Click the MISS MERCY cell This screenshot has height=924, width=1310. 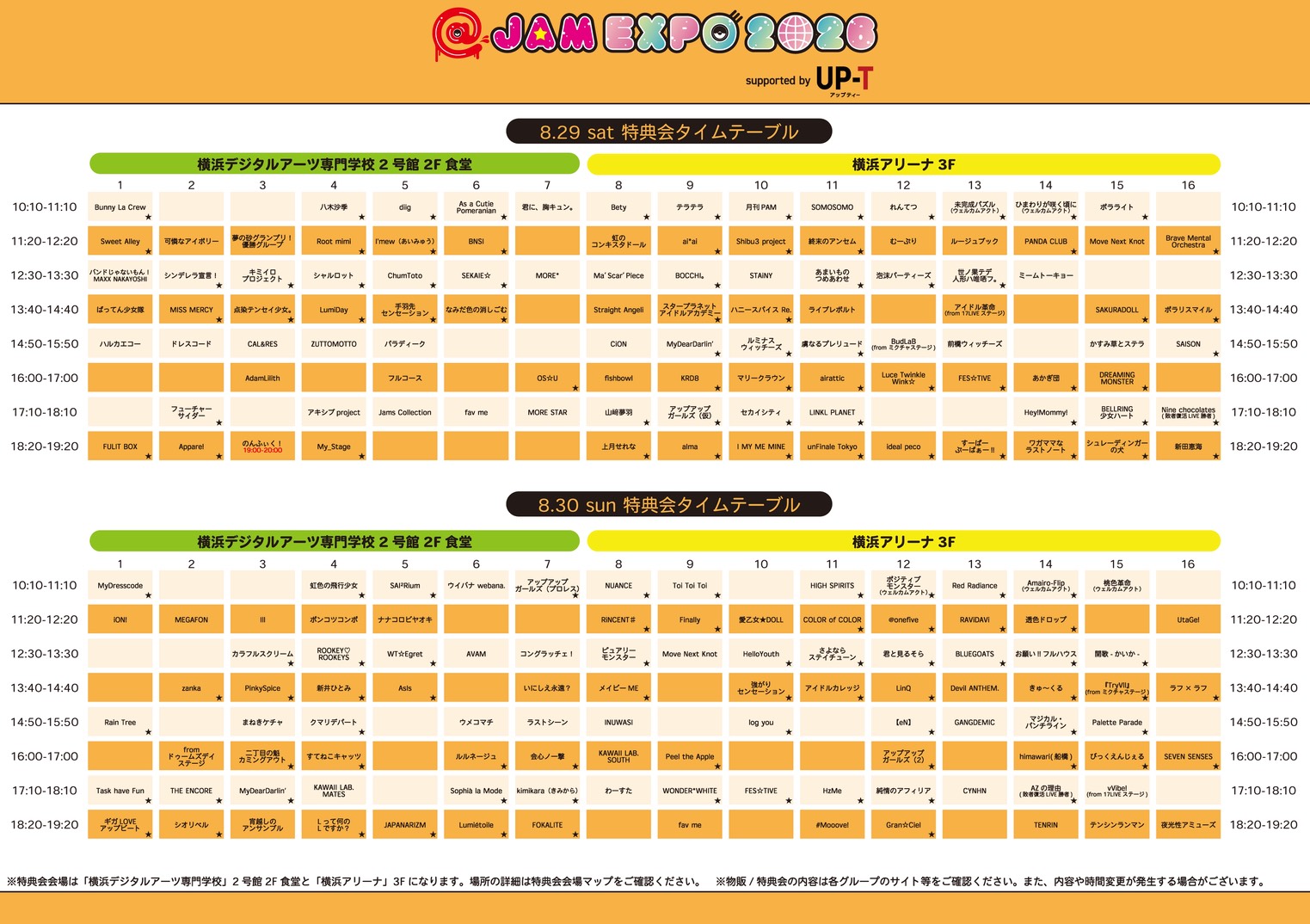[192, 310]
